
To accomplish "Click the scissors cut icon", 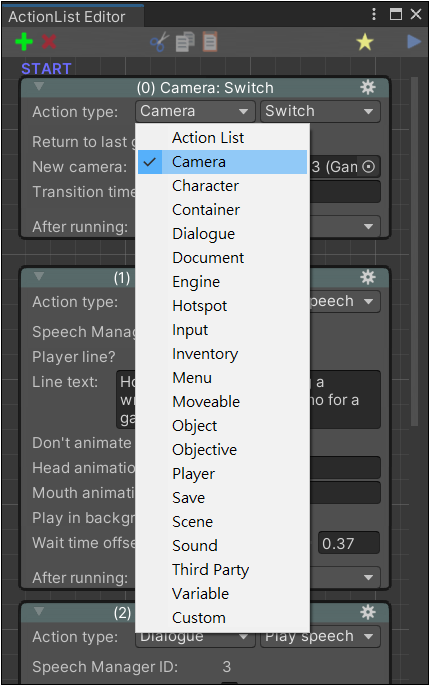I will click(160, 42).
